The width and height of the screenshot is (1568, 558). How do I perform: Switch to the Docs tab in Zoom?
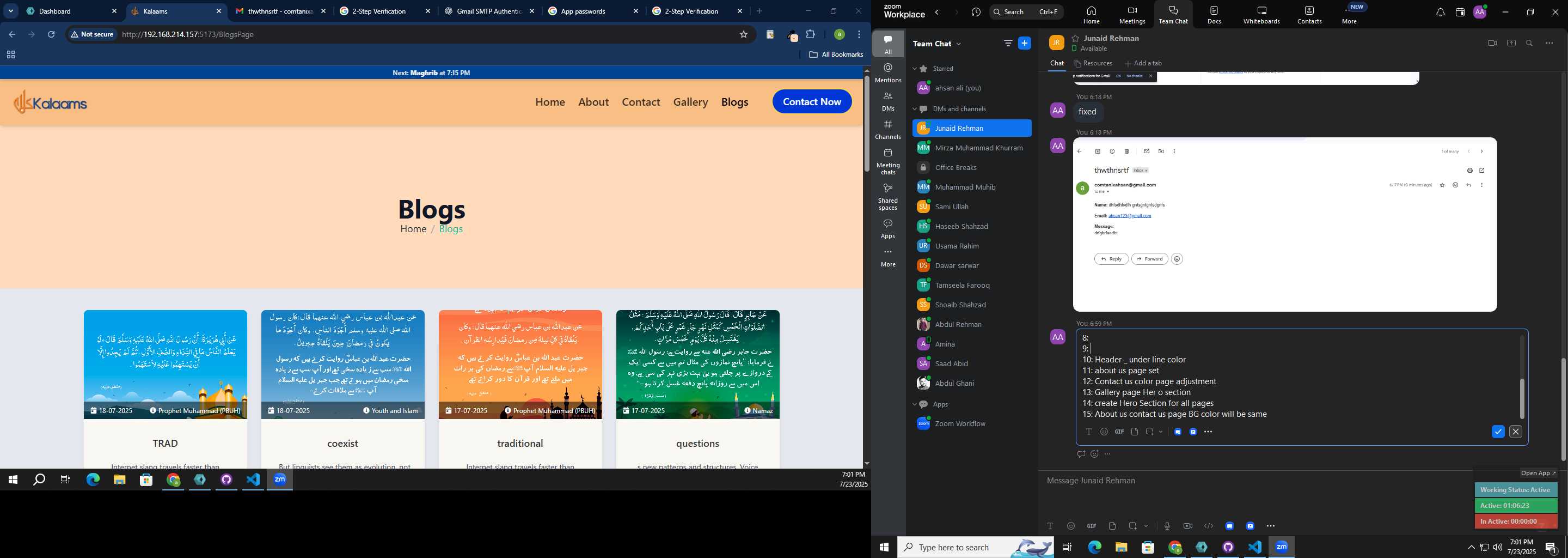pos(1214,15)
